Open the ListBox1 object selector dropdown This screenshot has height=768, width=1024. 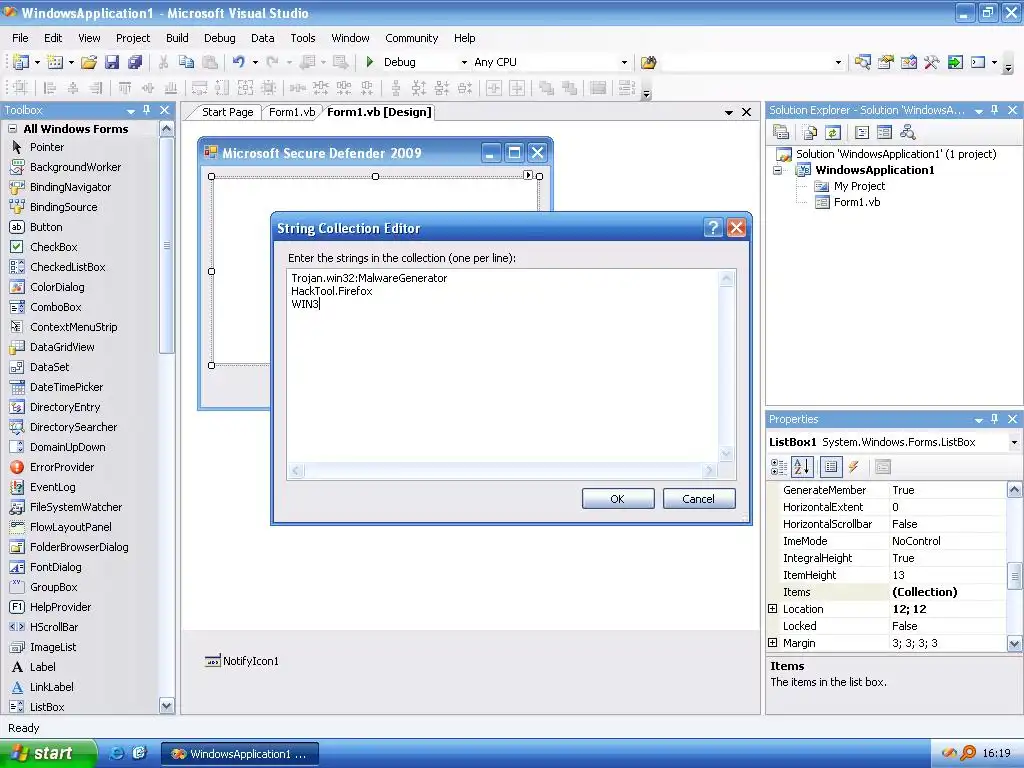click(x=1014, y=442)
